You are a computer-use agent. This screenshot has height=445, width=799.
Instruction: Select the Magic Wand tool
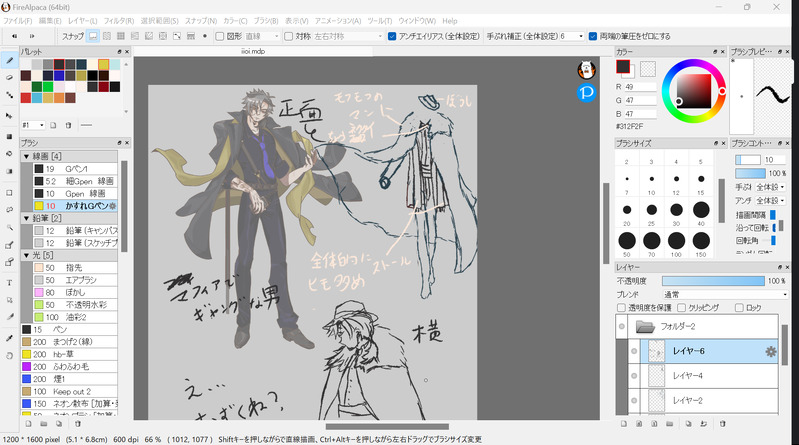[9, 227]
